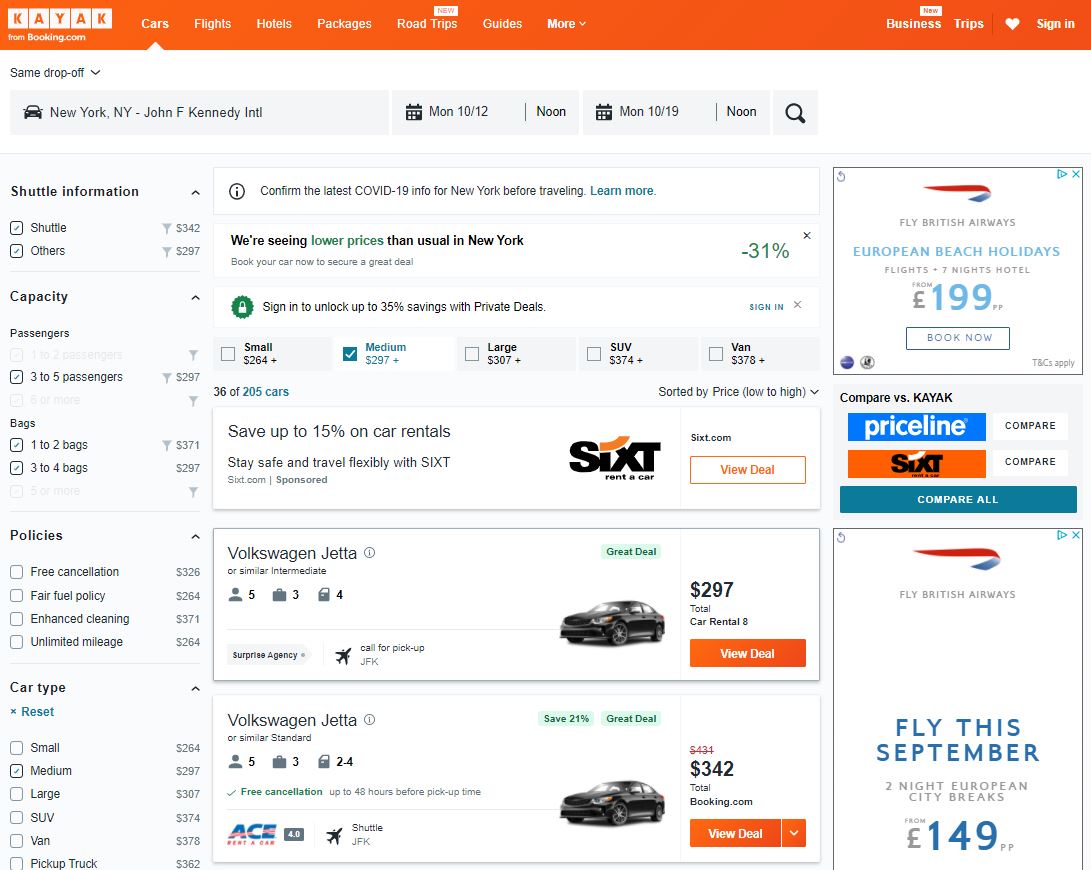Click SIXT logo in compare box
The height and width of the screenshot is (870, 1091).
tap(916, 464)
